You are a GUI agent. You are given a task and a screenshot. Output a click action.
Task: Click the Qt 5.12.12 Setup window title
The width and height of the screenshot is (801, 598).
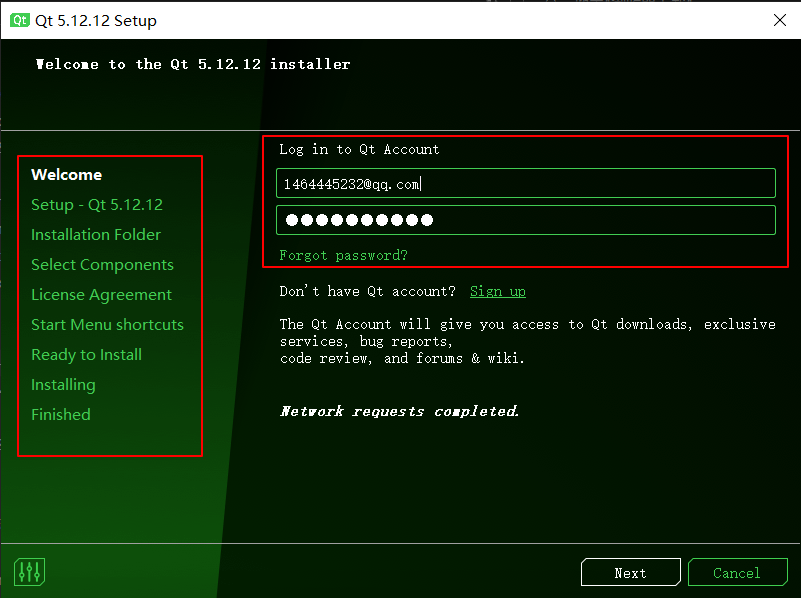(96, 21)
